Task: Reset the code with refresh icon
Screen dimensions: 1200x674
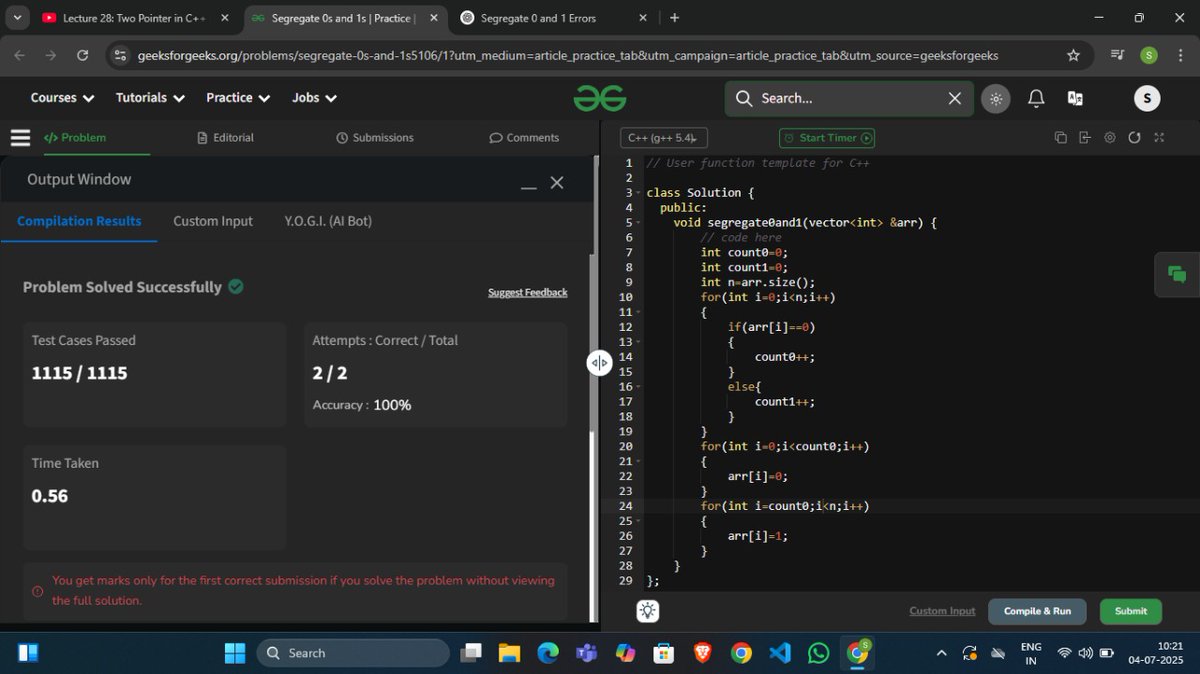Action: click(1134, 138)
